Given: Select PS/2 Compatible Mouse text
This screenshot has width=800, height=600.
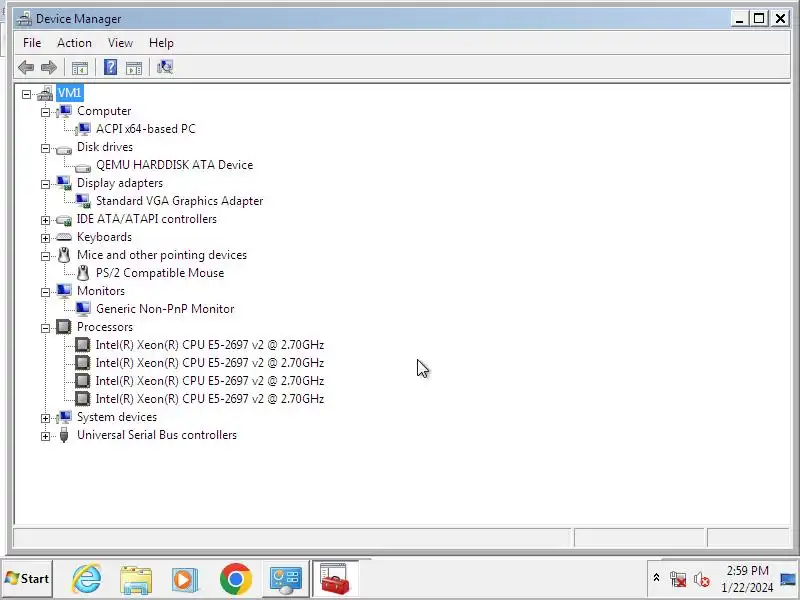Looking at the screenshot, I should pyautogui.click(x=160, y=273).
